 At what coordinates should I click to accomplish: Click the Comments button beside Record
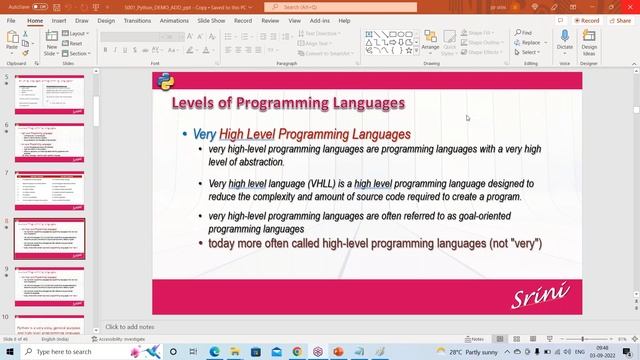pos(561,21)
